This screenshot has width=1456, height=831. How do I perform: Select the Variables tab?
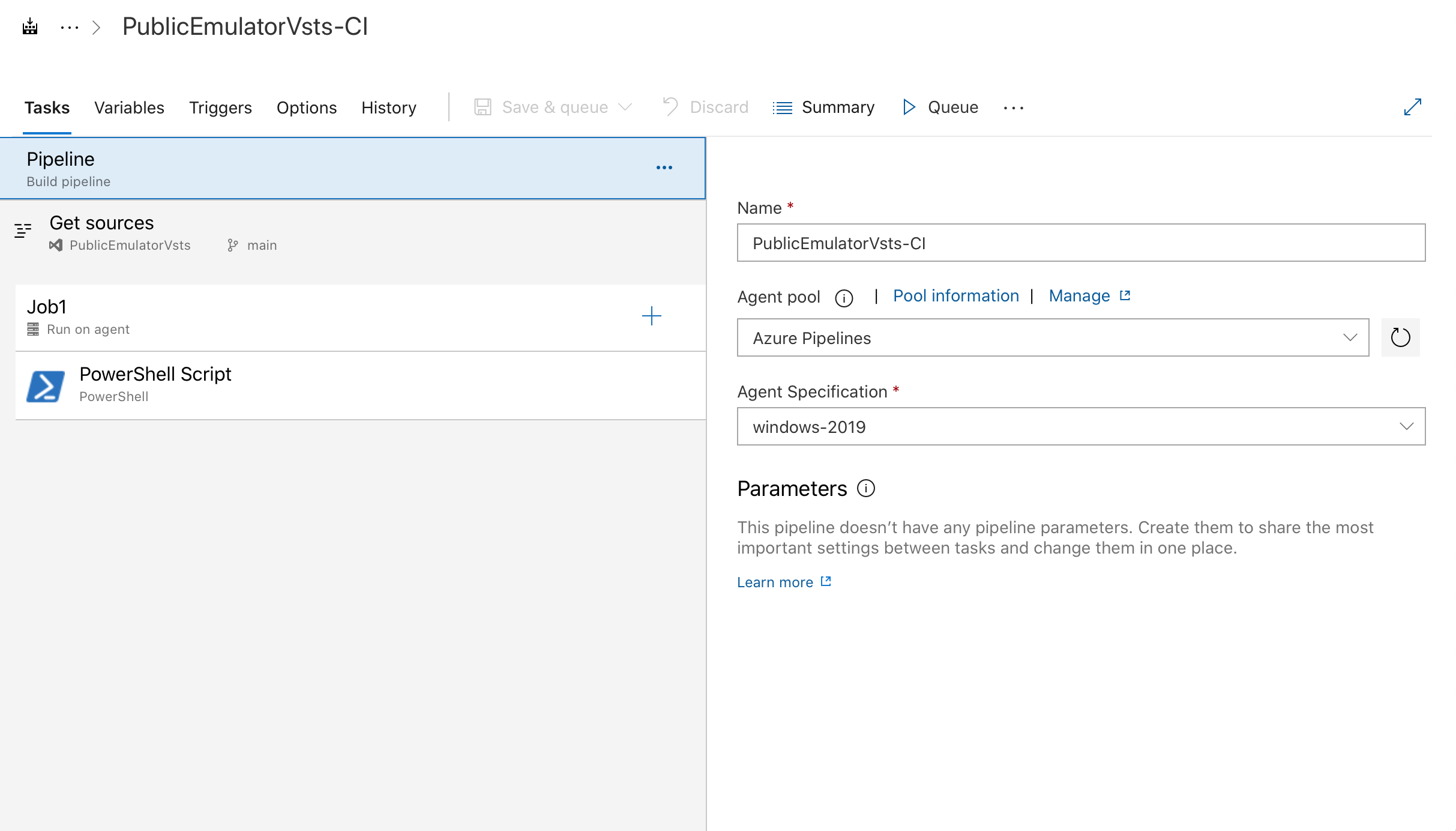[x=129, y=107]
